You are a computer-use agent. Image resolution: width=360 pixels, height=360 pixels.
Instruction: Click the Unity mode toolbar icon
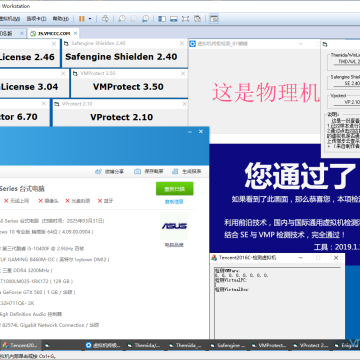pyautogui.click(x=197, y=19)
